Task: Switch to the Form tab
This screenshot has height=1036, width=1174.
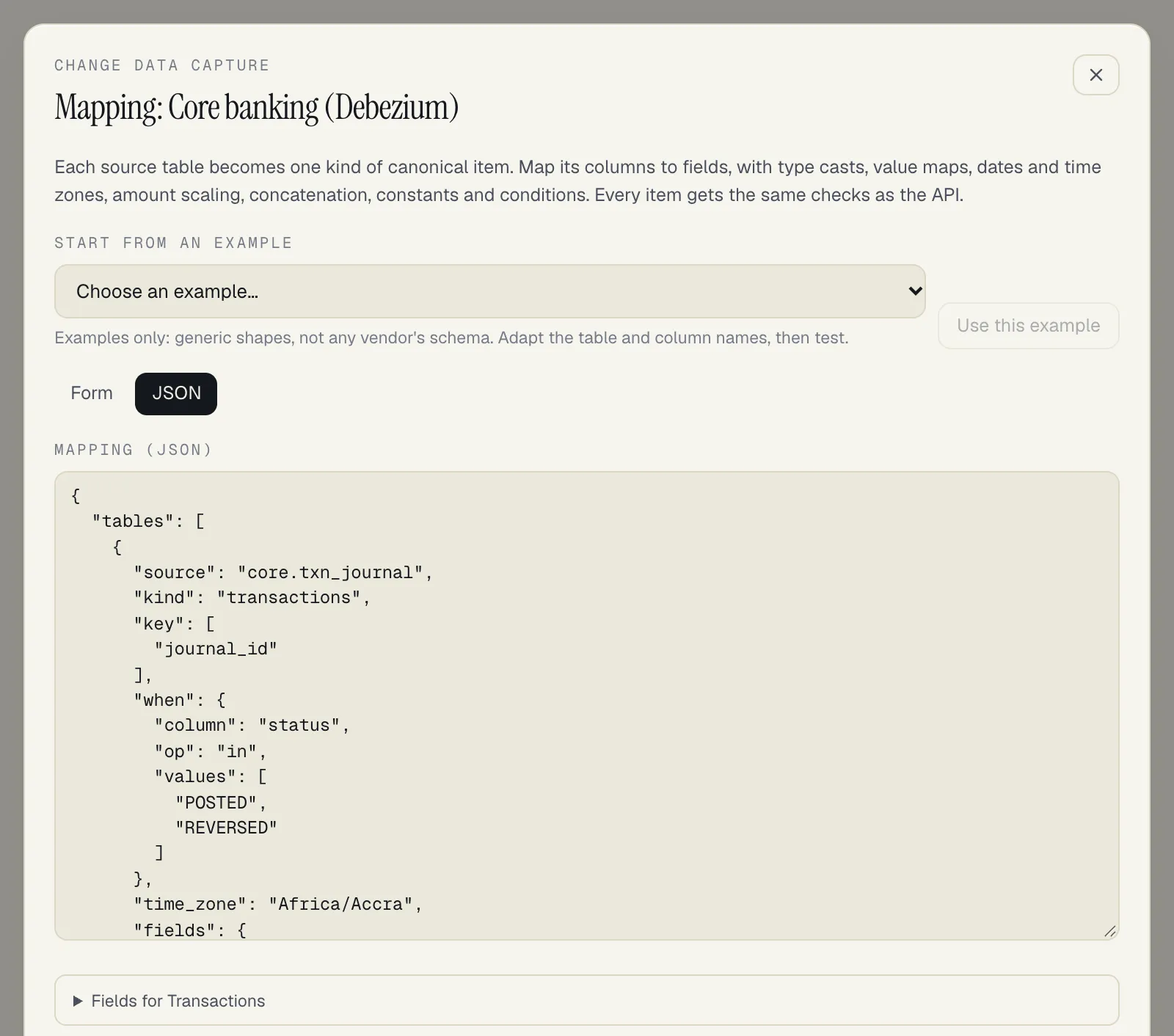Action: point(92,393)
